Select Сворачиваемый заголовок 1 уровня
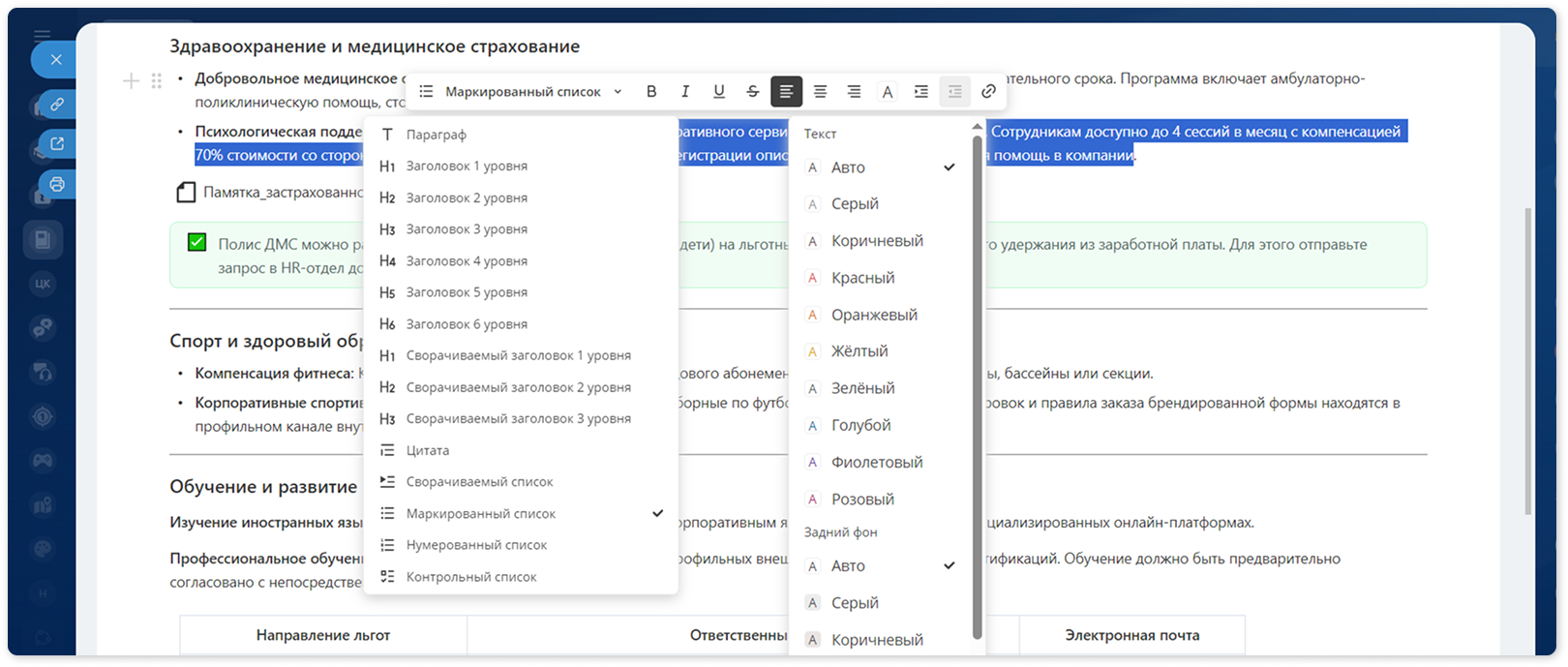This screenshot has height=667, width=1568. coord(521,355)
